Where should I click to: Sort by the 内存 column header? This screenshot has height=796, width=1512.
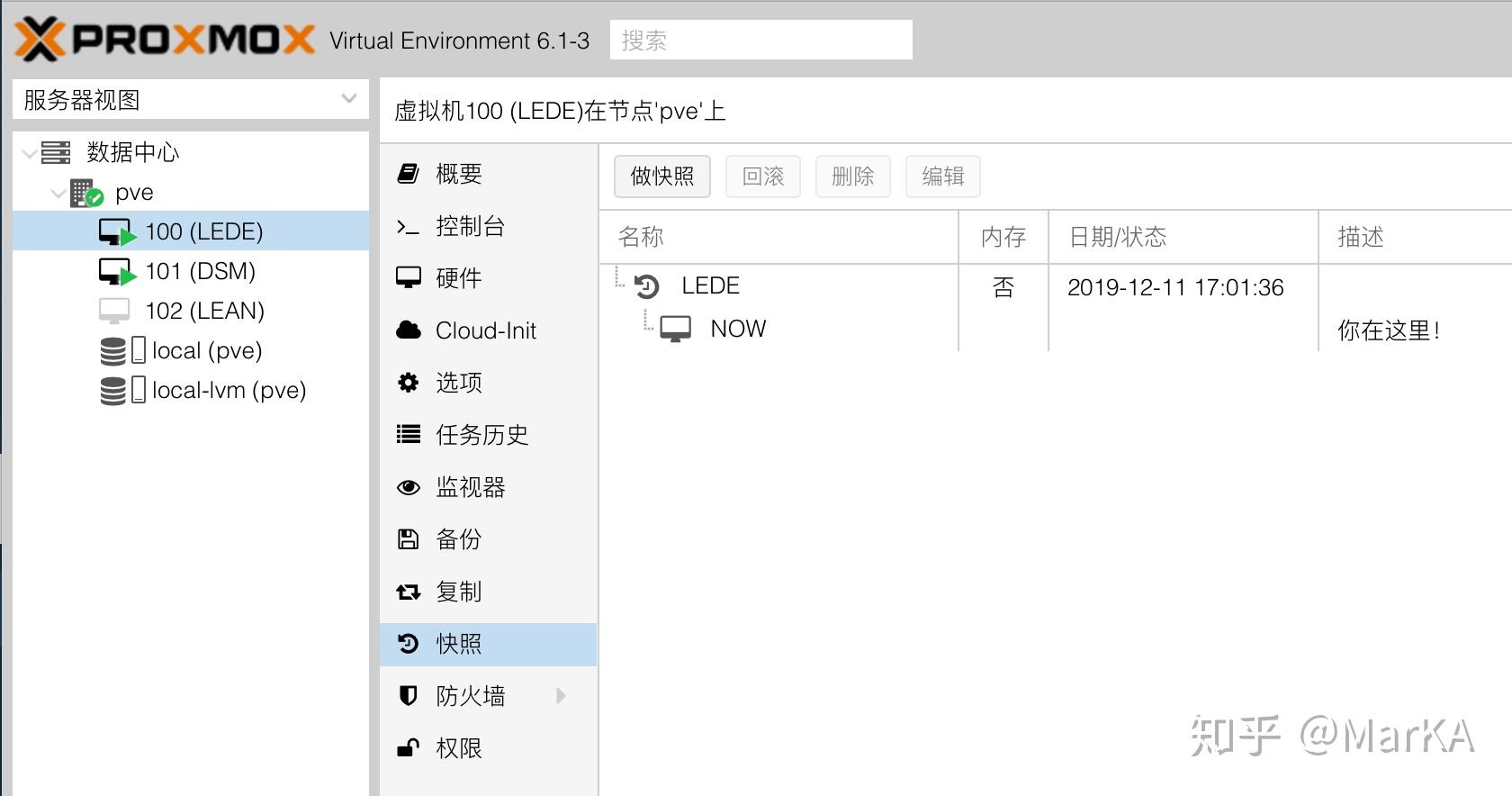(x=1004, y=237)
